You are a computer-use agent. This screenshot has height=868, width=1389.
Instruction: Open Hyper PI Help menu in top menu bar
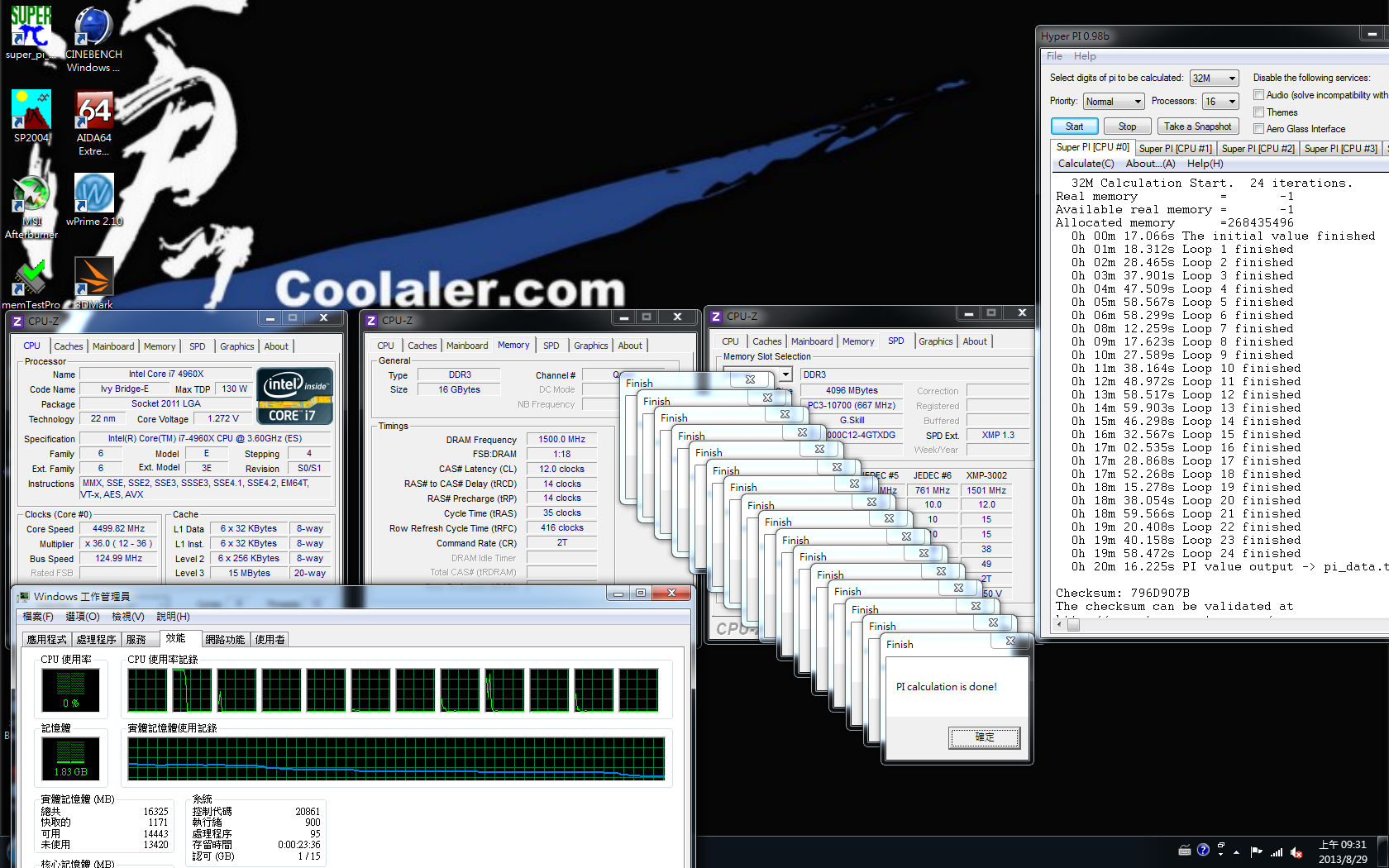pos(1085,56)
